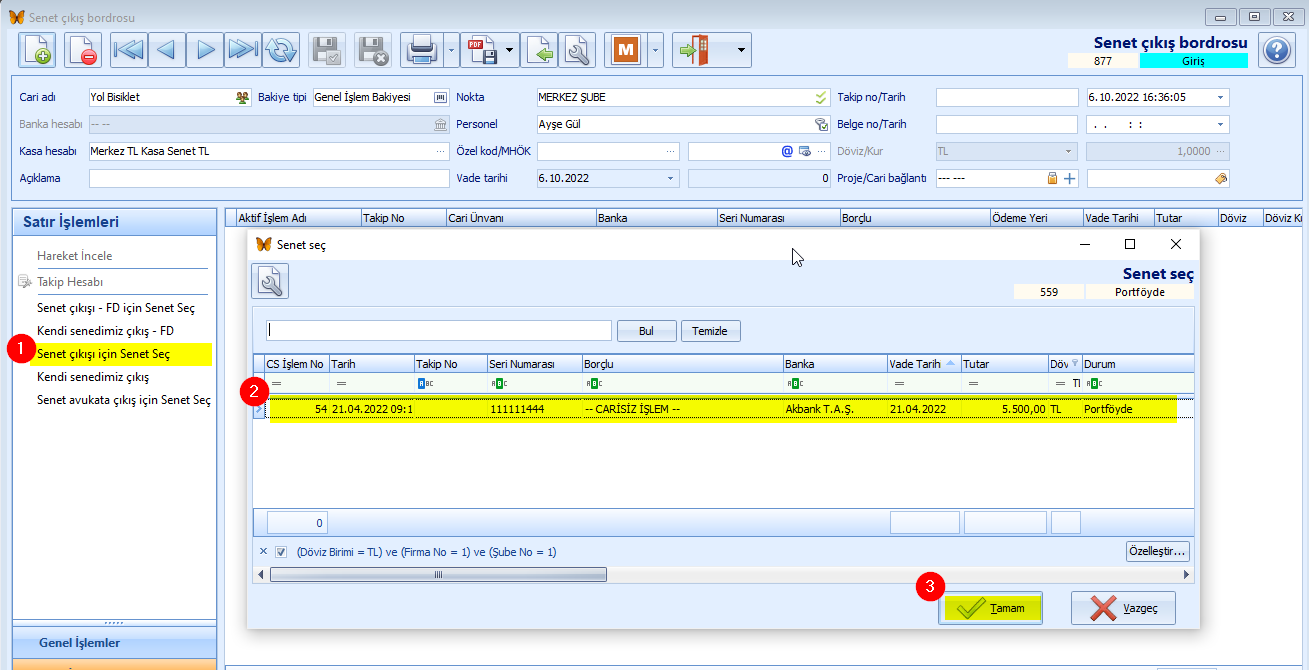The width and height of the screenshot is (1309, 670).
Task: Confirm selection with the Tamam button
Action: click(x=990, y=608)
